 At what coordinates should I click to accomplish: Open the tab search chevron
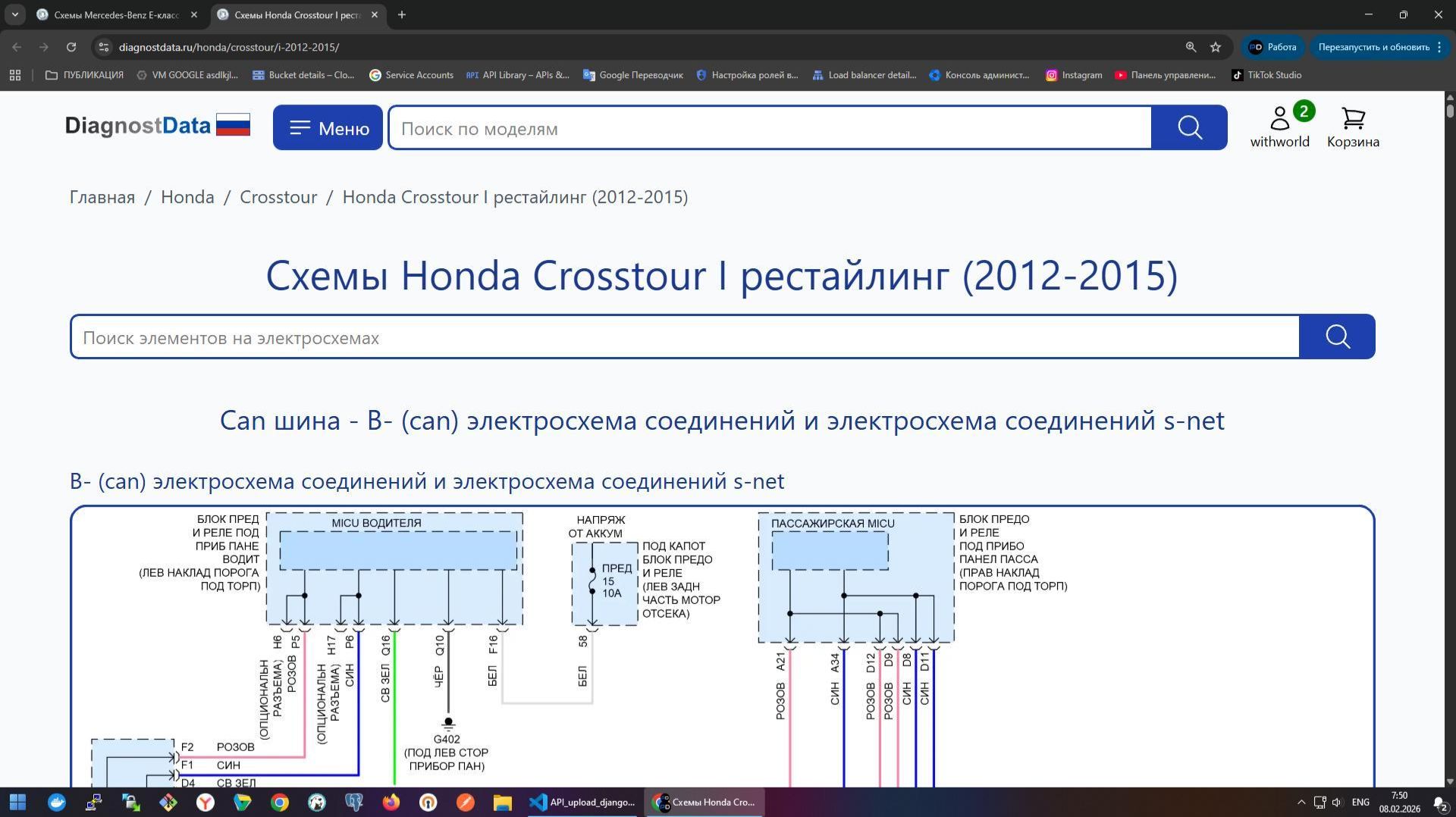tap(17, 14)
